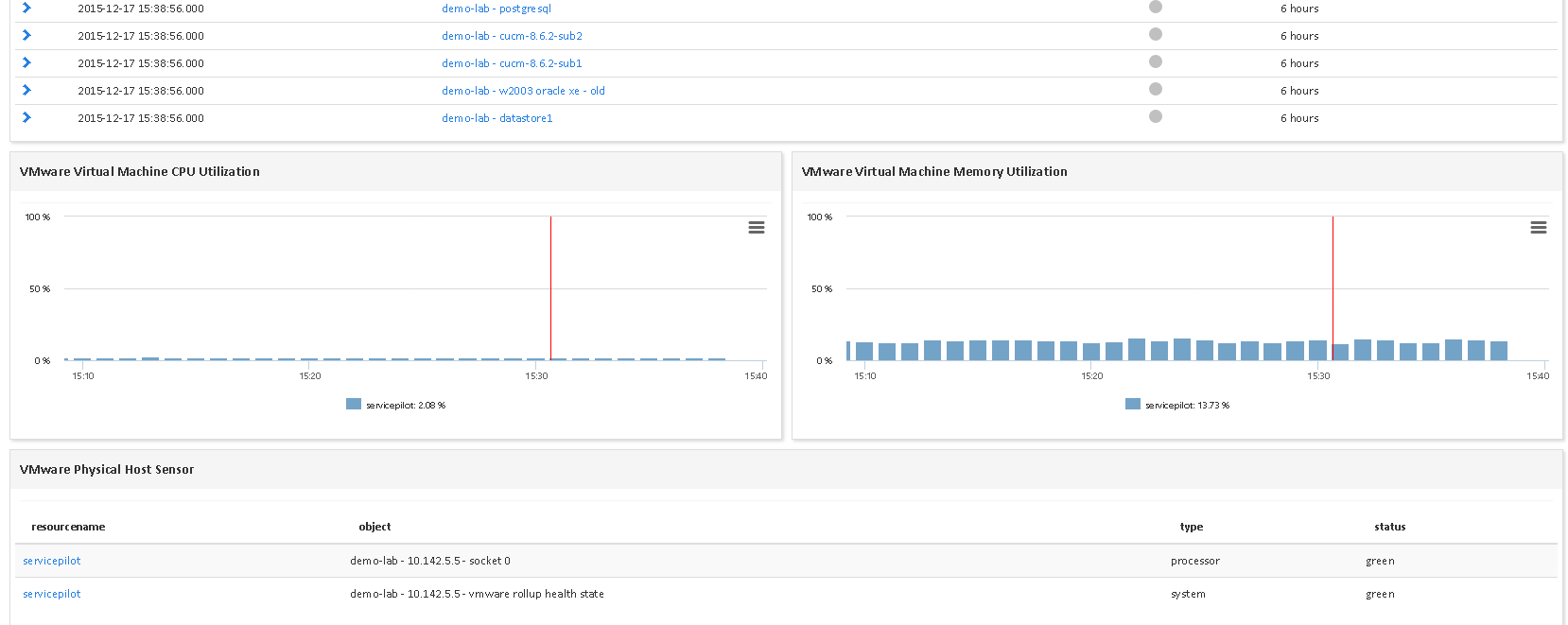The height and width of the screenshot is (625, 1568).
Task: Click the VMware Virtual Machine Memory Utilization title
Action: click(x=934, y=171)
